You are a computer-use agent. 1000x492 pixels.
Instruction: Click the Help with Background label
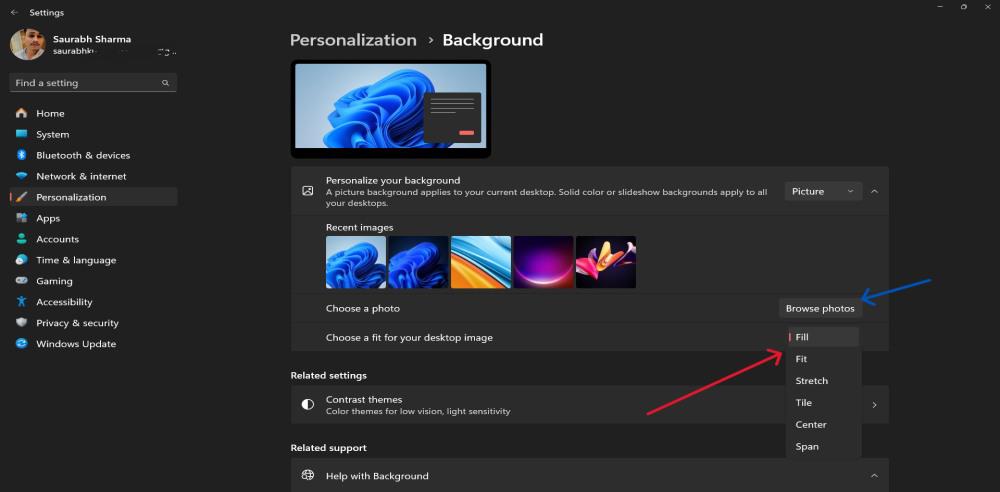click(377, 476)
